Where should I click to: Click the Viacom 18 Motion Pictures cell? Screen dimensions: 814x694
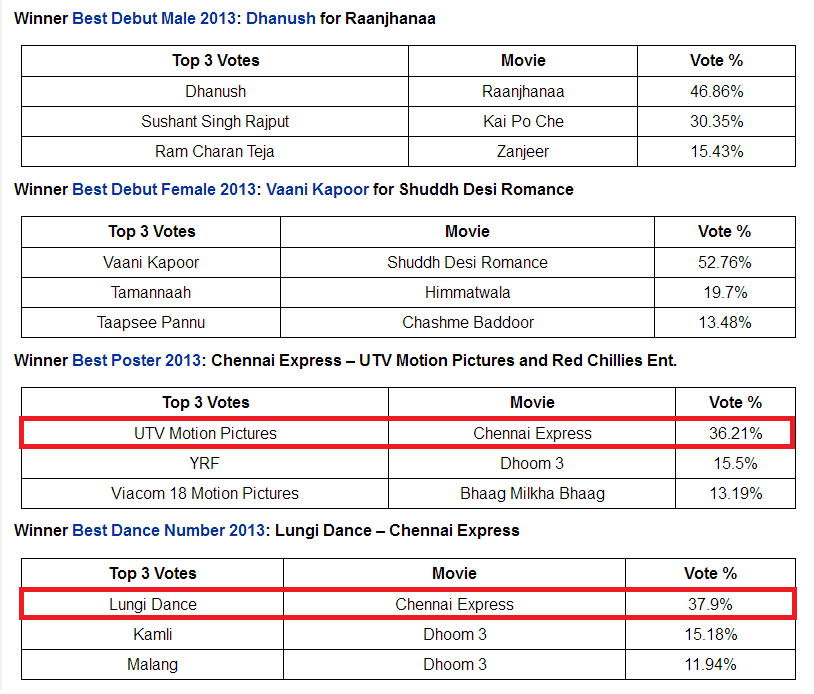(205, 493)
